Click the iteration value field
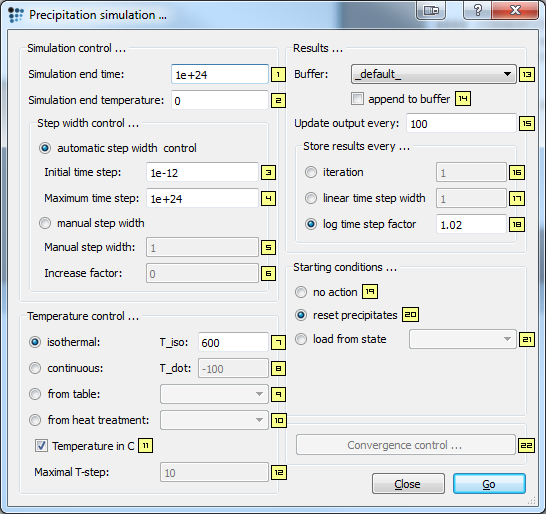The image size is (546, 514). click(471, 172)
